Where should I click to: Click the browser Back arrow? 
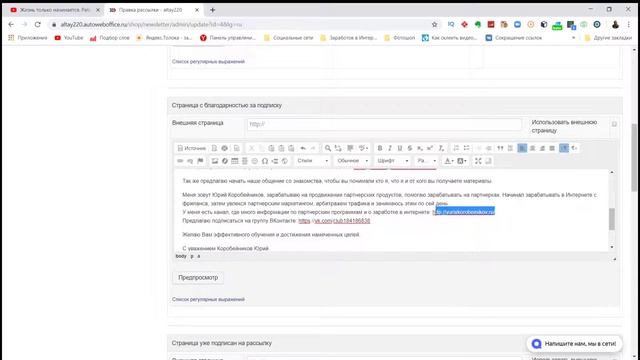point(11,24)
